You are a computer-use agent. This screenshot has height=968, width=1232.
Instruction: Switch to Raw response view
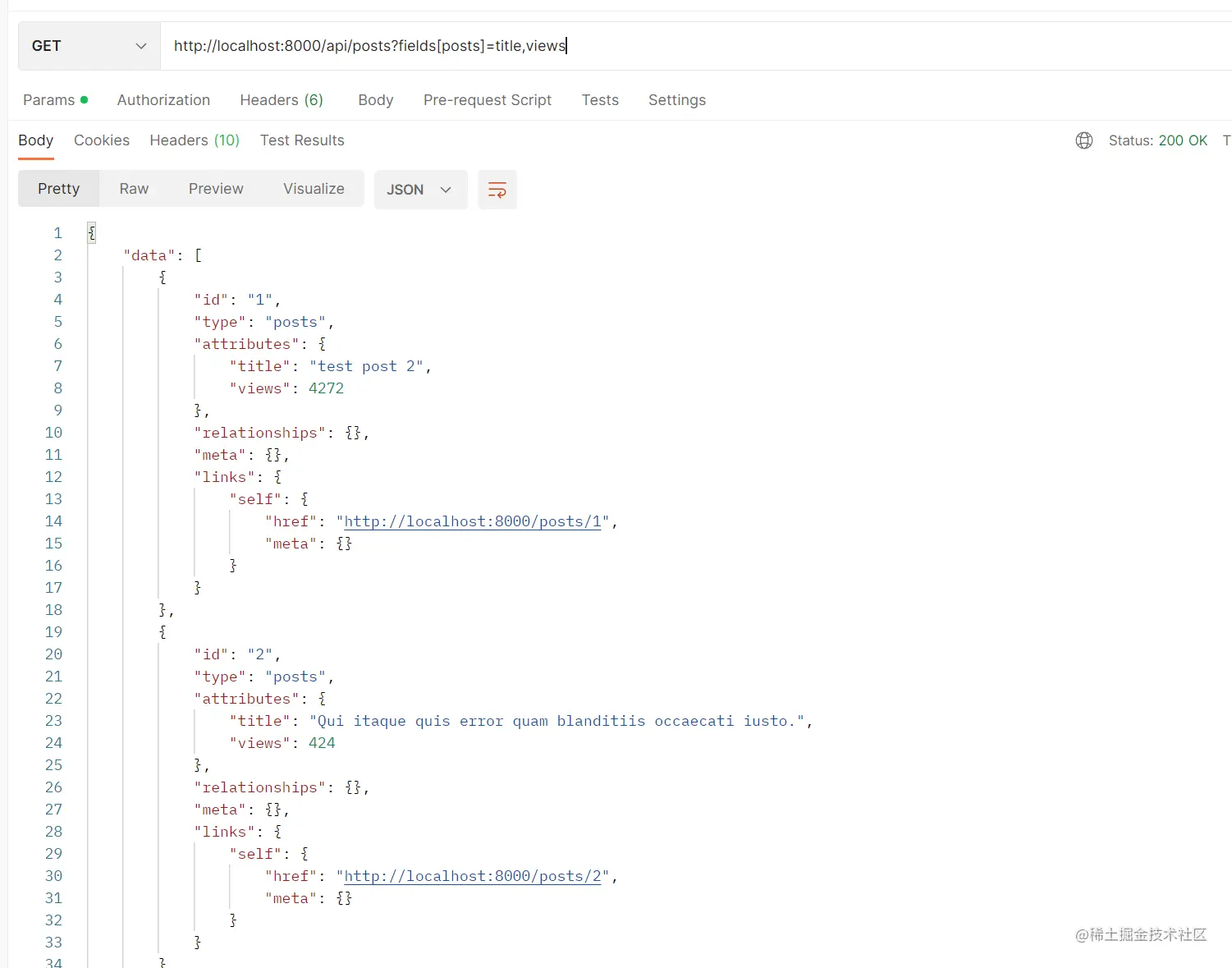(134, 189)
